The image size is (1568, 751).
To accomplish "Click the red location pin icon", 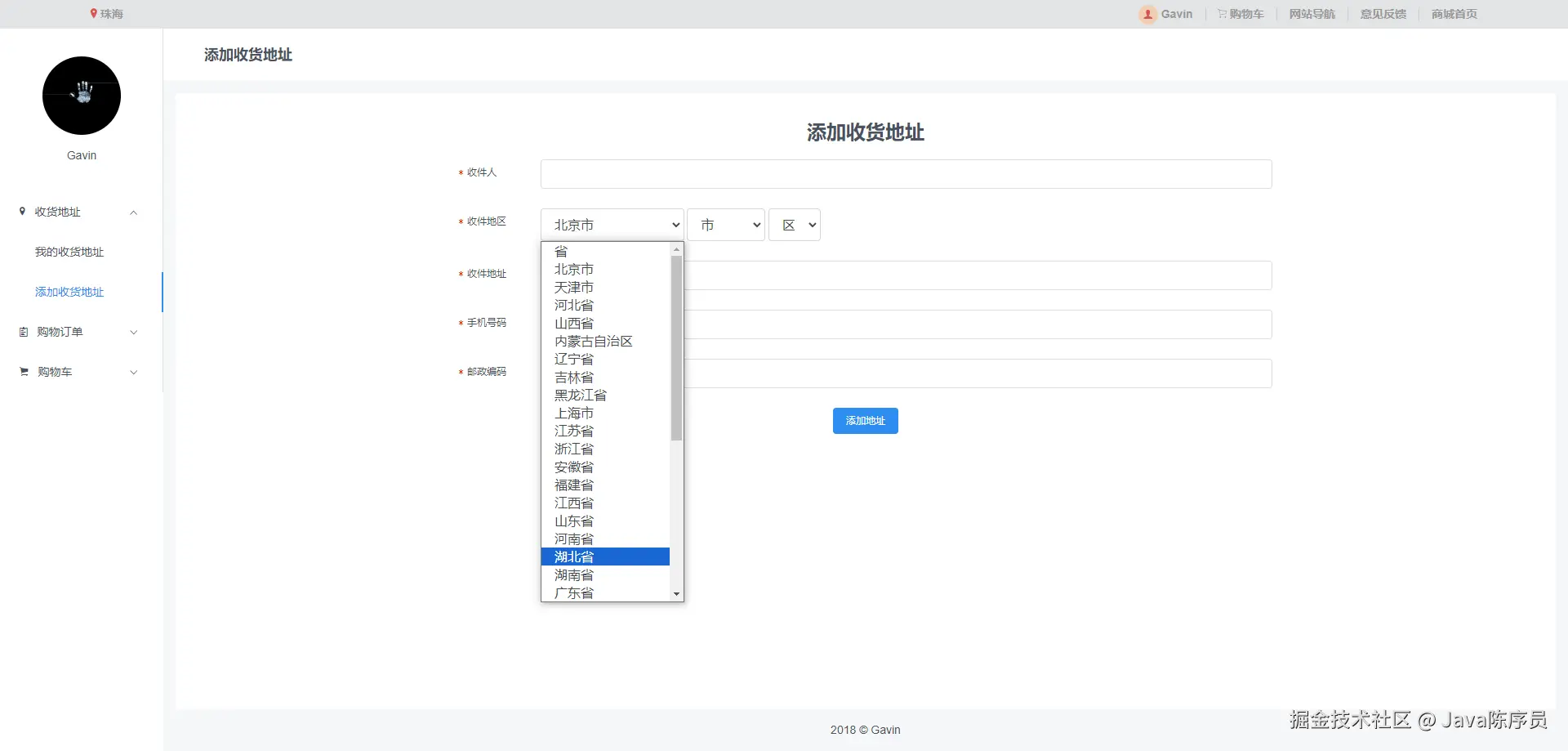I will pyautogui.click(x=94, y=14).
